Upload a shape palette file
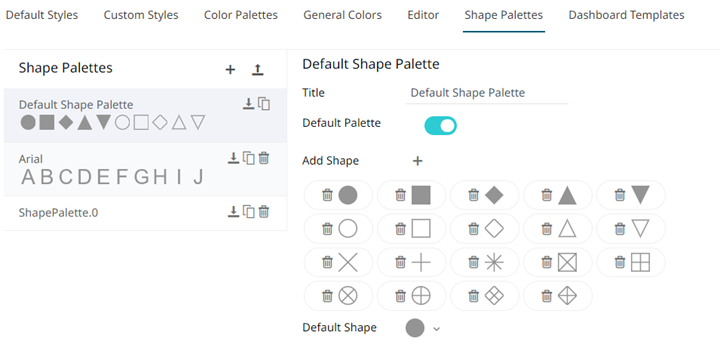The image size is (720, 360). 258,69
